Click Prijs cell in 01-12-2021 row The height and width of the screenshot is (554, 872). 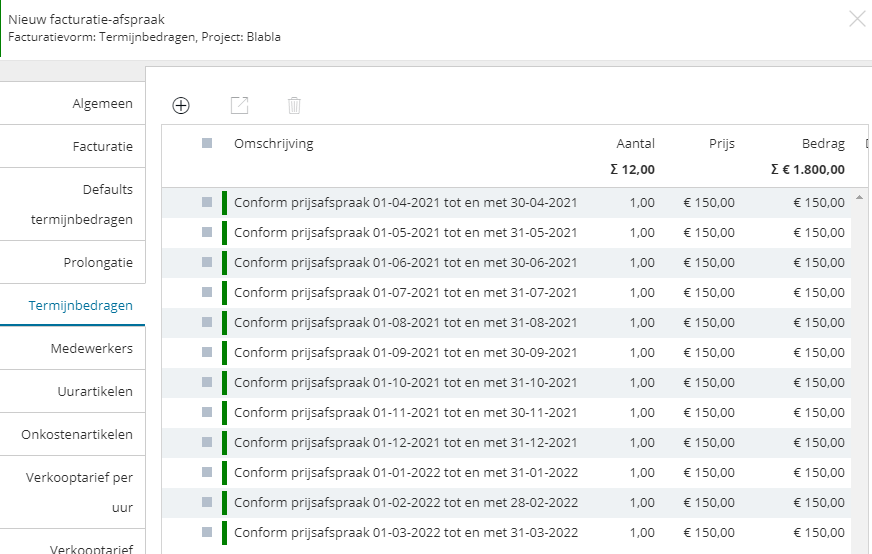click(x=709, y=443)
